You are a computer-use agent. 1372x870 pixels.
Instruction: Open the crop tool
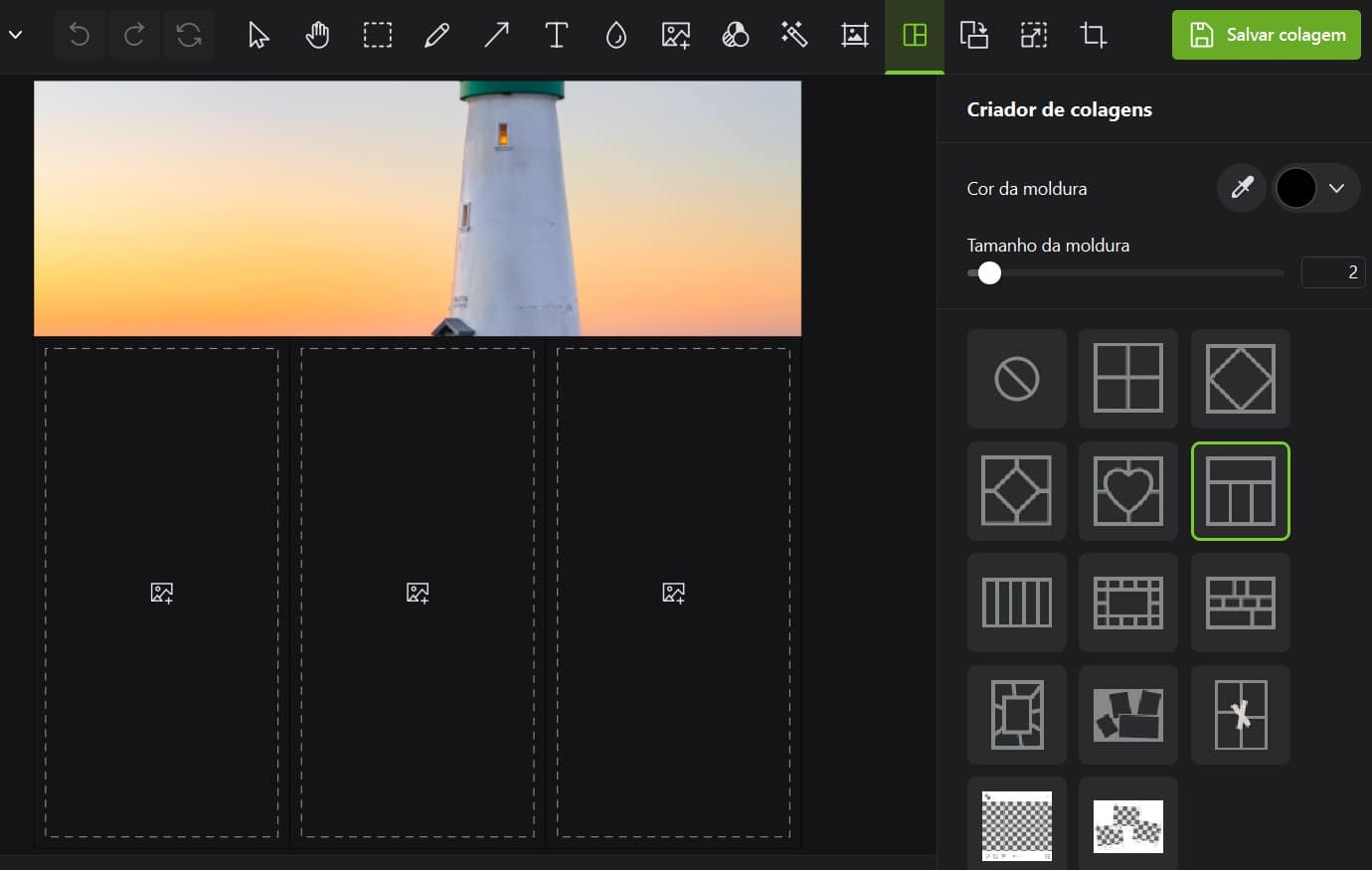coord(1093,36)
